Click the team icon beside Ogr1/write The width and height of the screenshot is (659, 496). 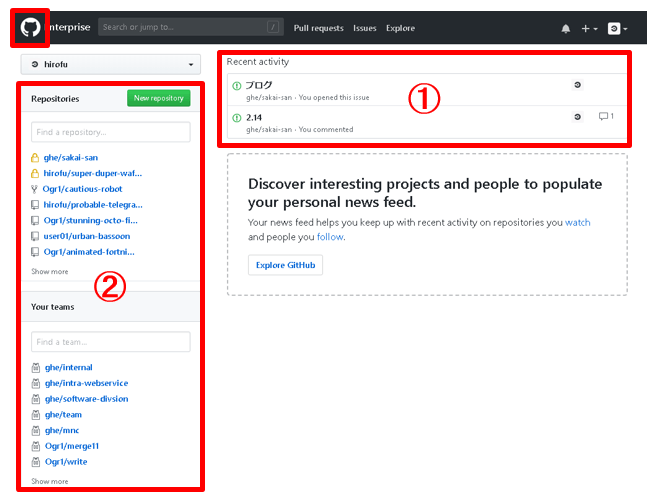pyautogui.click(x=36, y=462)
